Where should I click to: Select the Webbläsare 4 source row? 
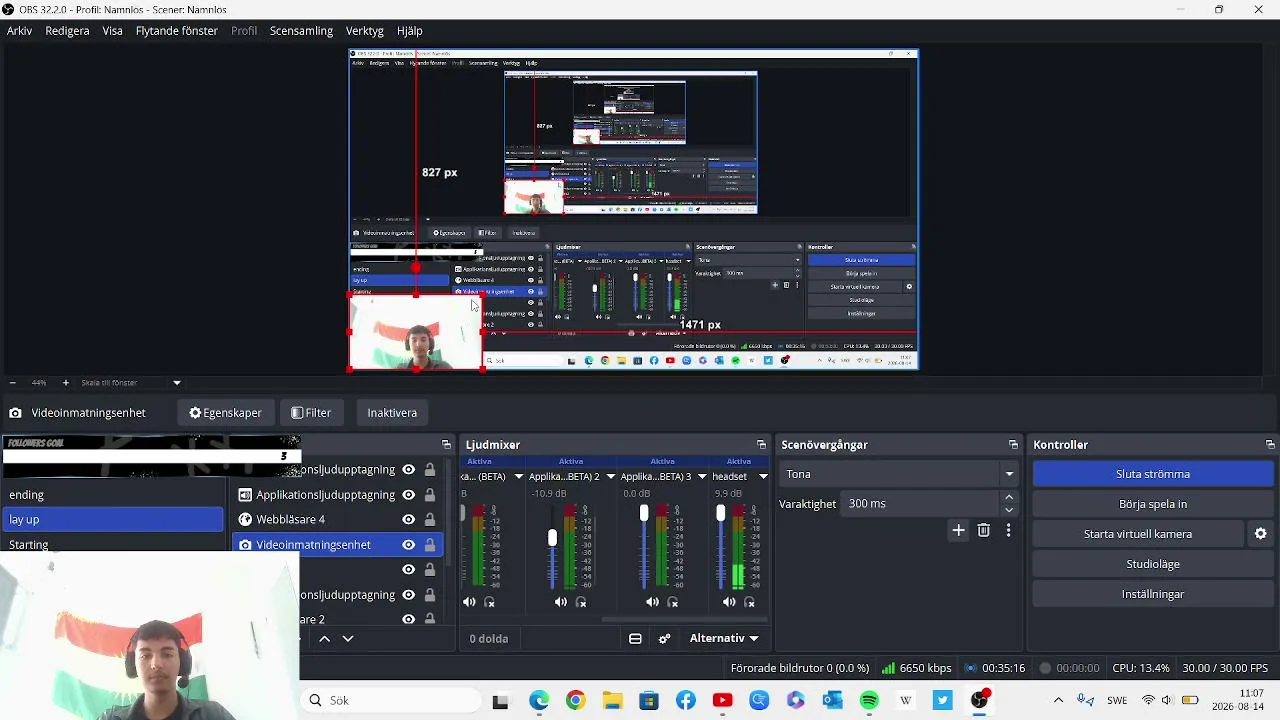point(337,519)
